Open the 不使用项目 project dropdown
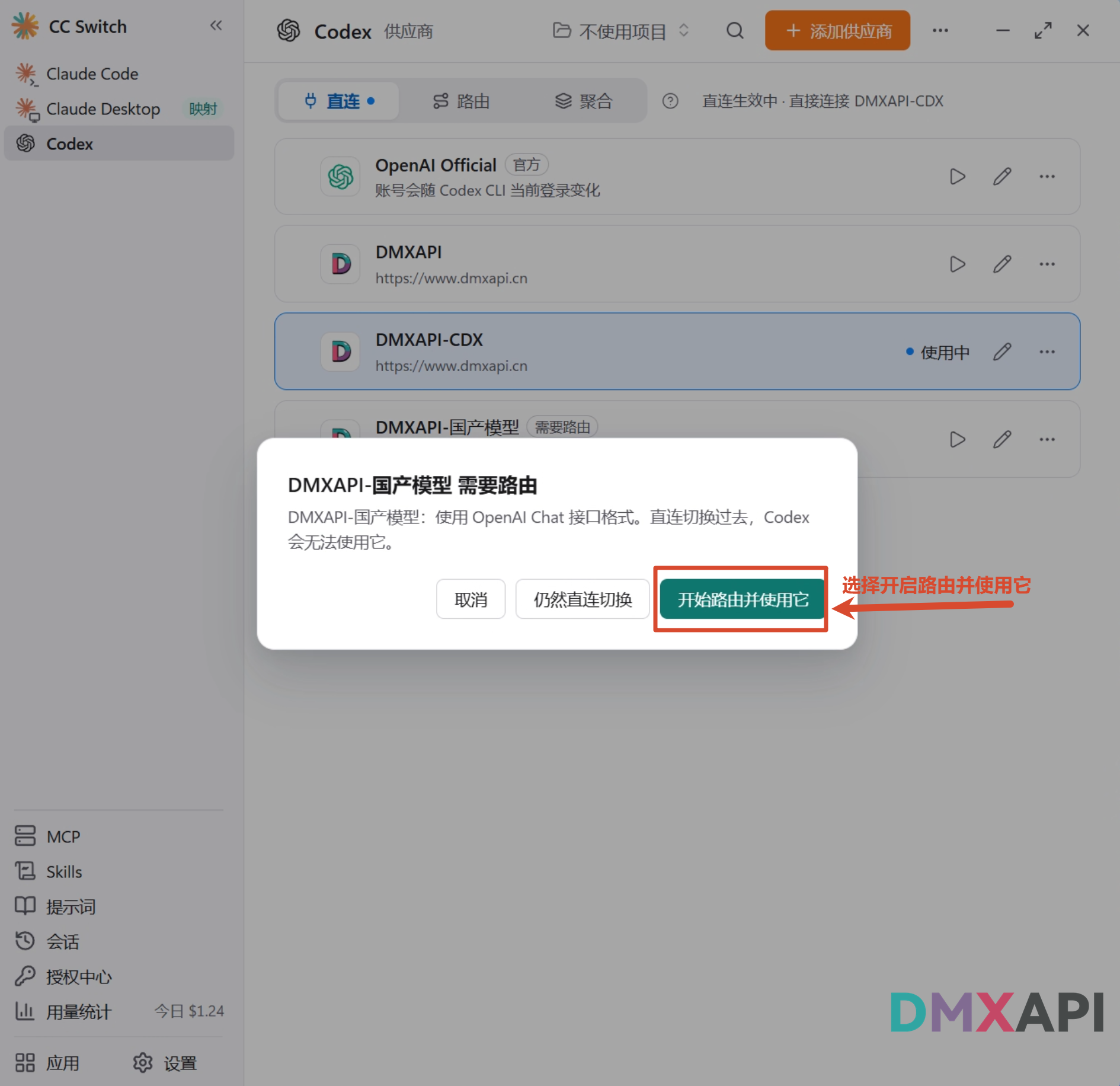The image size is (1120, 1086). pyautogui.click(x=620, y=31)
